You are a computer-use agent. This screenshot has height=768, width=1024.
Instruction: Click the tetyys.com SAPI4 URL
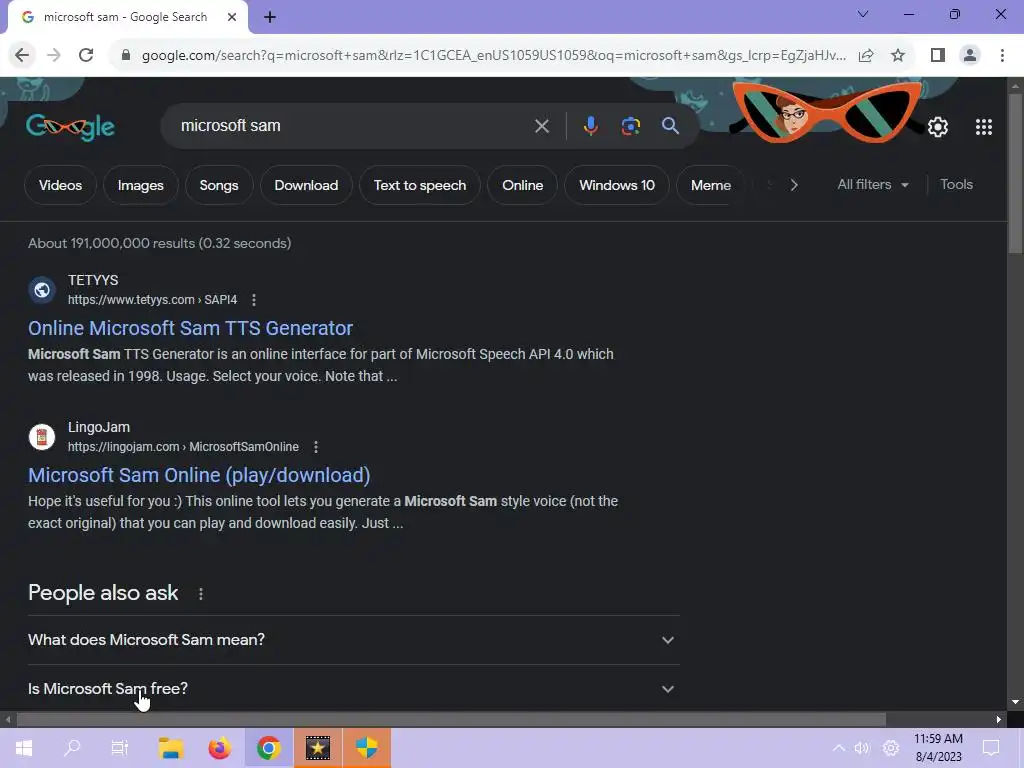[152, 300]
